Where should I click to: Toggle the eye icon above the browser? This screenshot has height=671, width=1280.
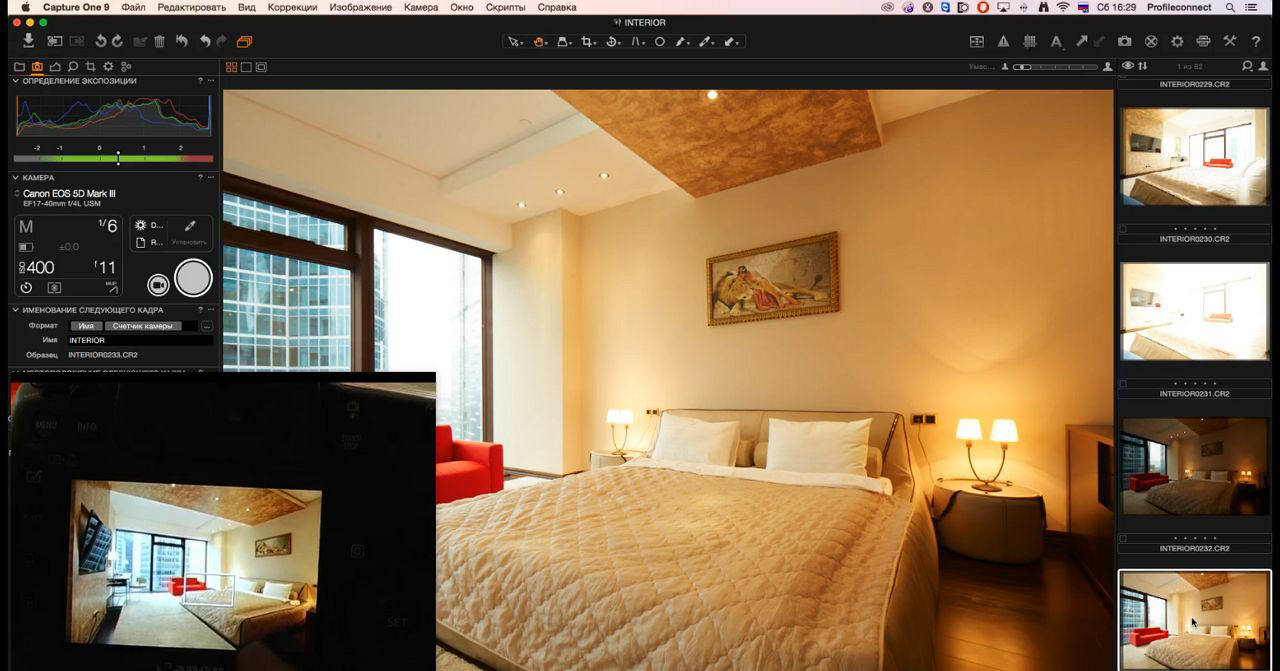click(1127, 66)
